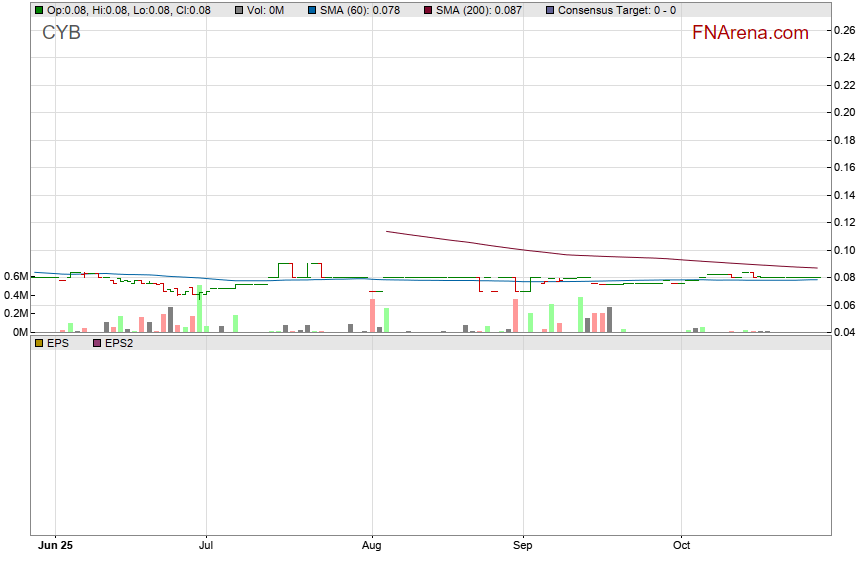Click the 'Aug' date axis label
The width and height of the screenshot is (859, 566).
[372, 546]
